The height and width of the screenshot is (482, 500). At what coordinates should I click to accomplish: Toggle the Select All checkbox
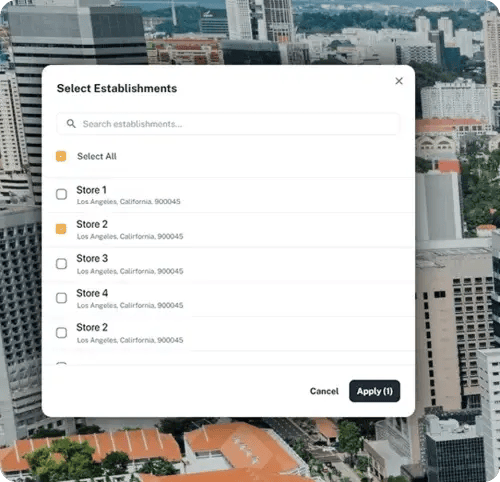click(x=61, y=156)
